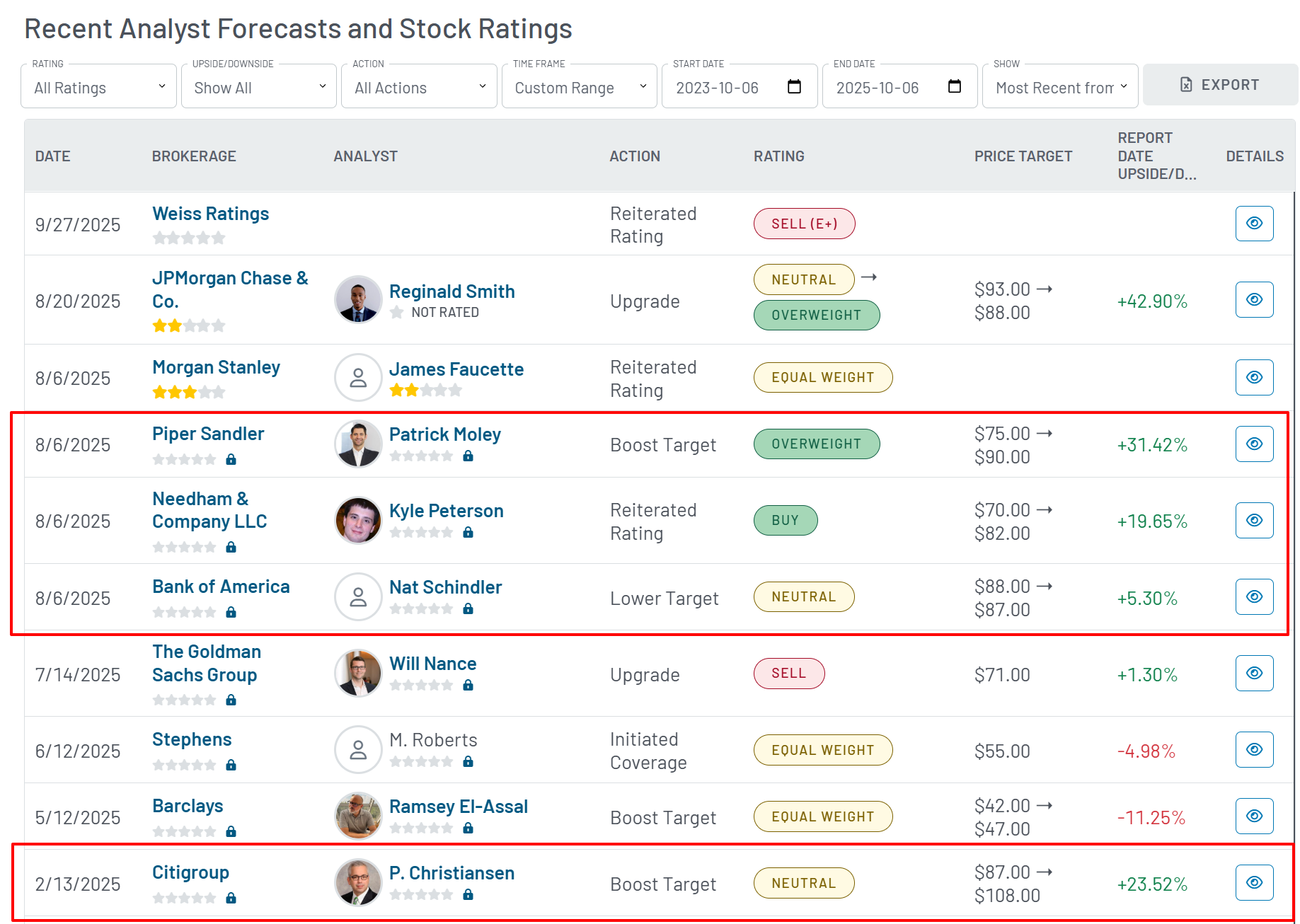Open the Weiss Ratings brokerage link
Screen dimensions: 1300x924
point(211,214)
